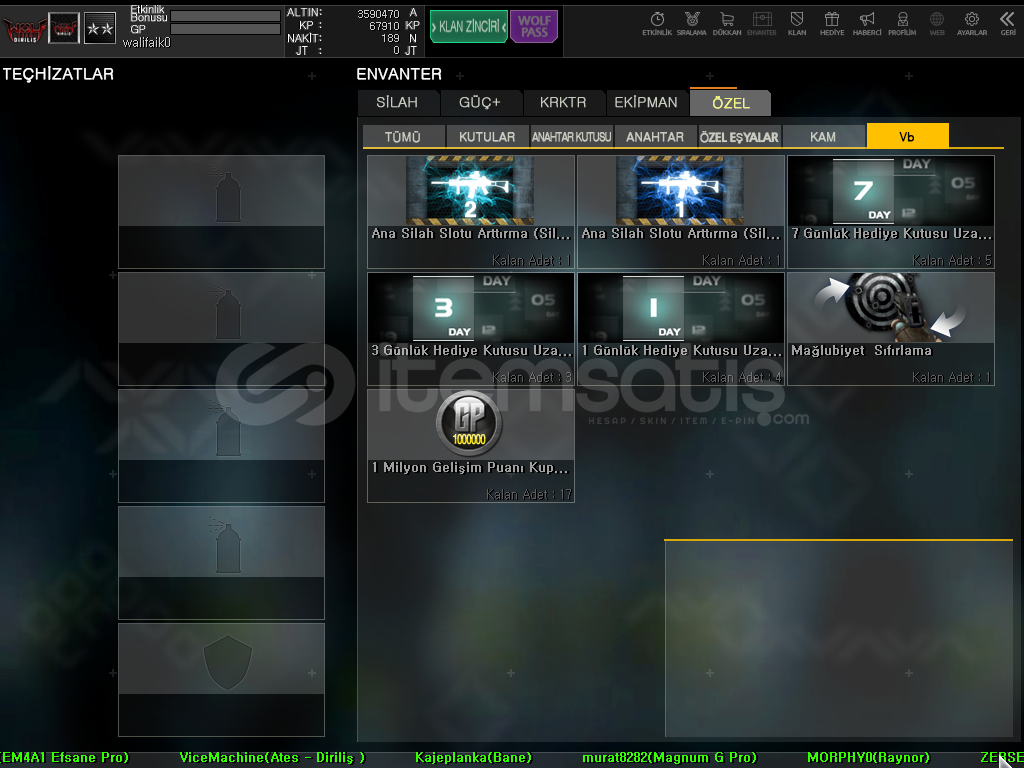This screenshot has width=1024, height=768.
Task: Click the NAKİT balance value 189
Action: click(x=390, y=39)
